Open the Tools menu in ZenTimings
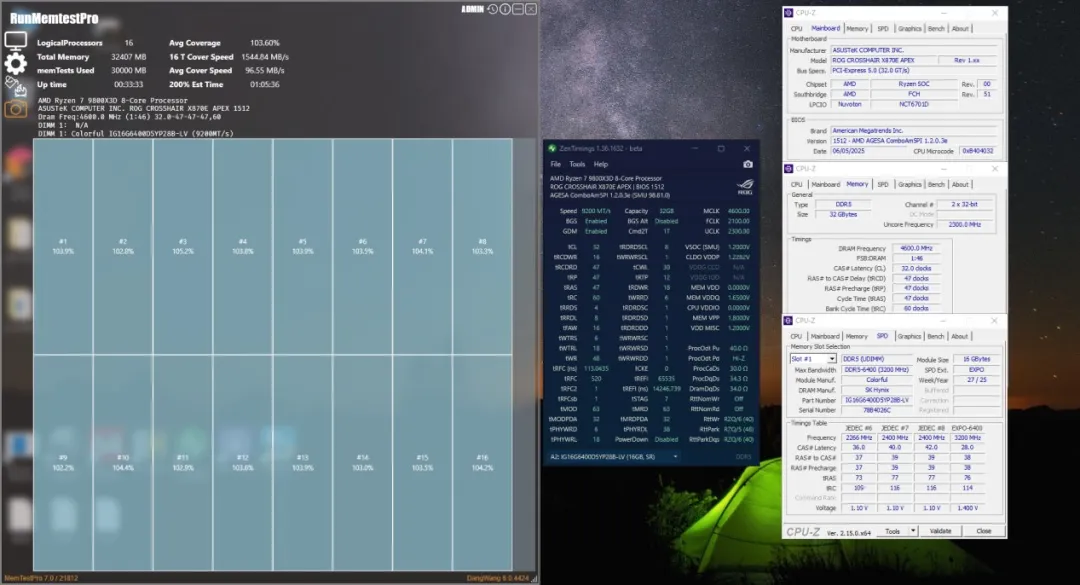 (577, 163)
